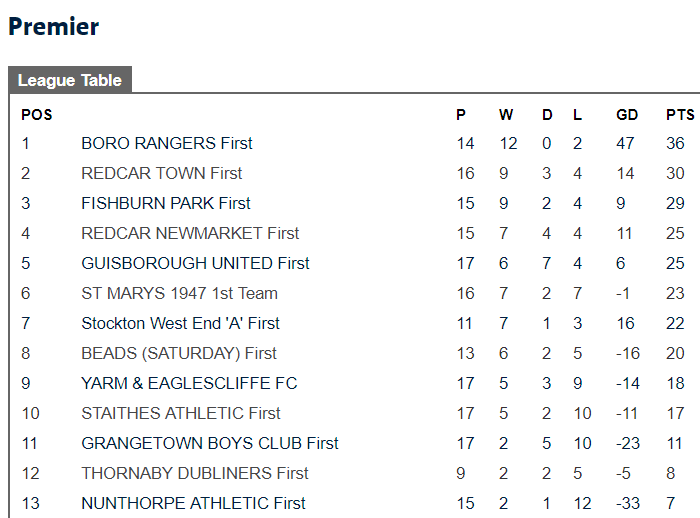Click REDCAR NEWMARKET First link
Screen dimensions: 700x518
point(190,233)
